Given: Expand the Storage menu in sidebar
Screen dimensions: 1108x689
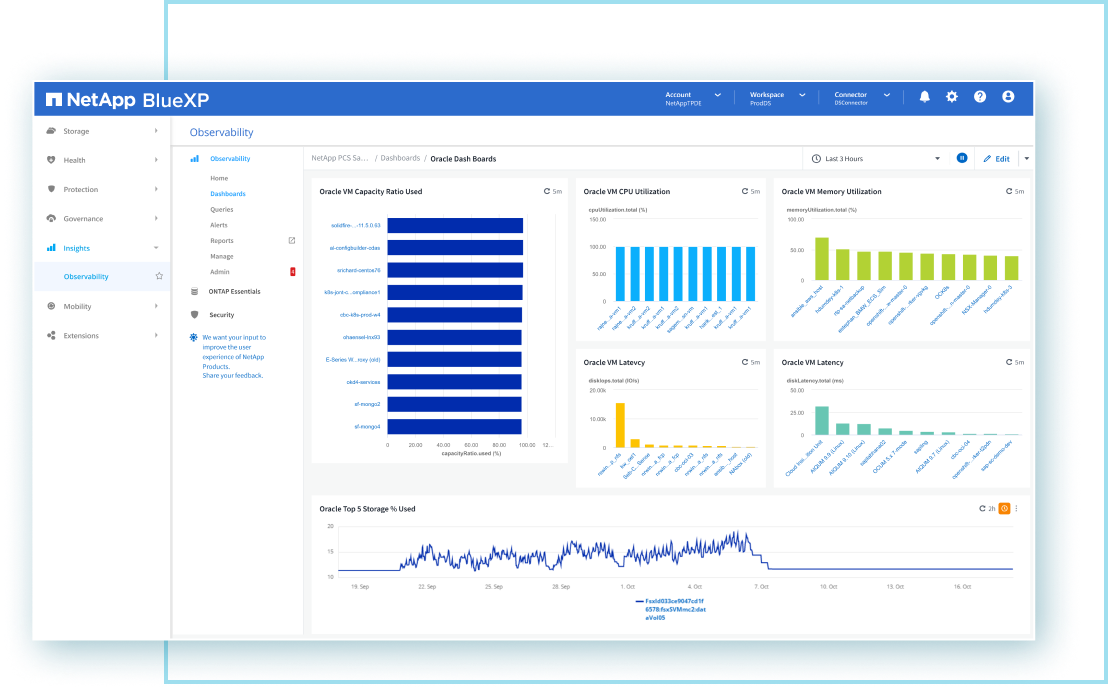Looking at the screenshot, I should pyautogui.click(x=102, y=131).
